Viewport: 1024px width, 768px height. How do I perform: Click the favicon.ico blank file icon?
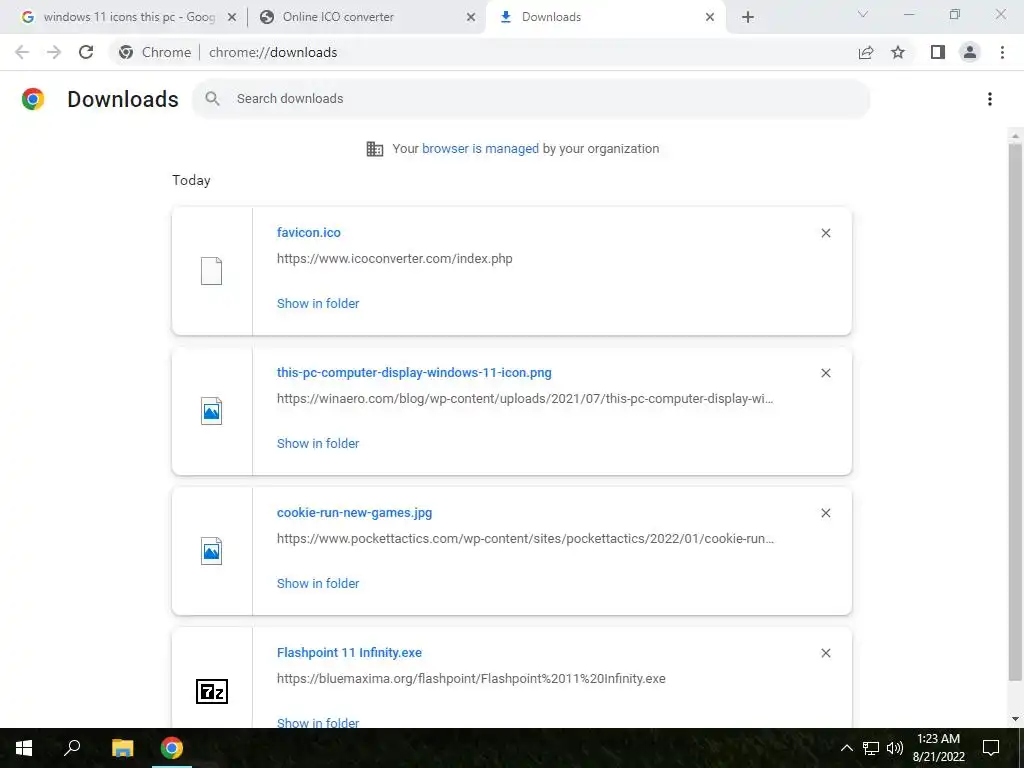(212, 271)
